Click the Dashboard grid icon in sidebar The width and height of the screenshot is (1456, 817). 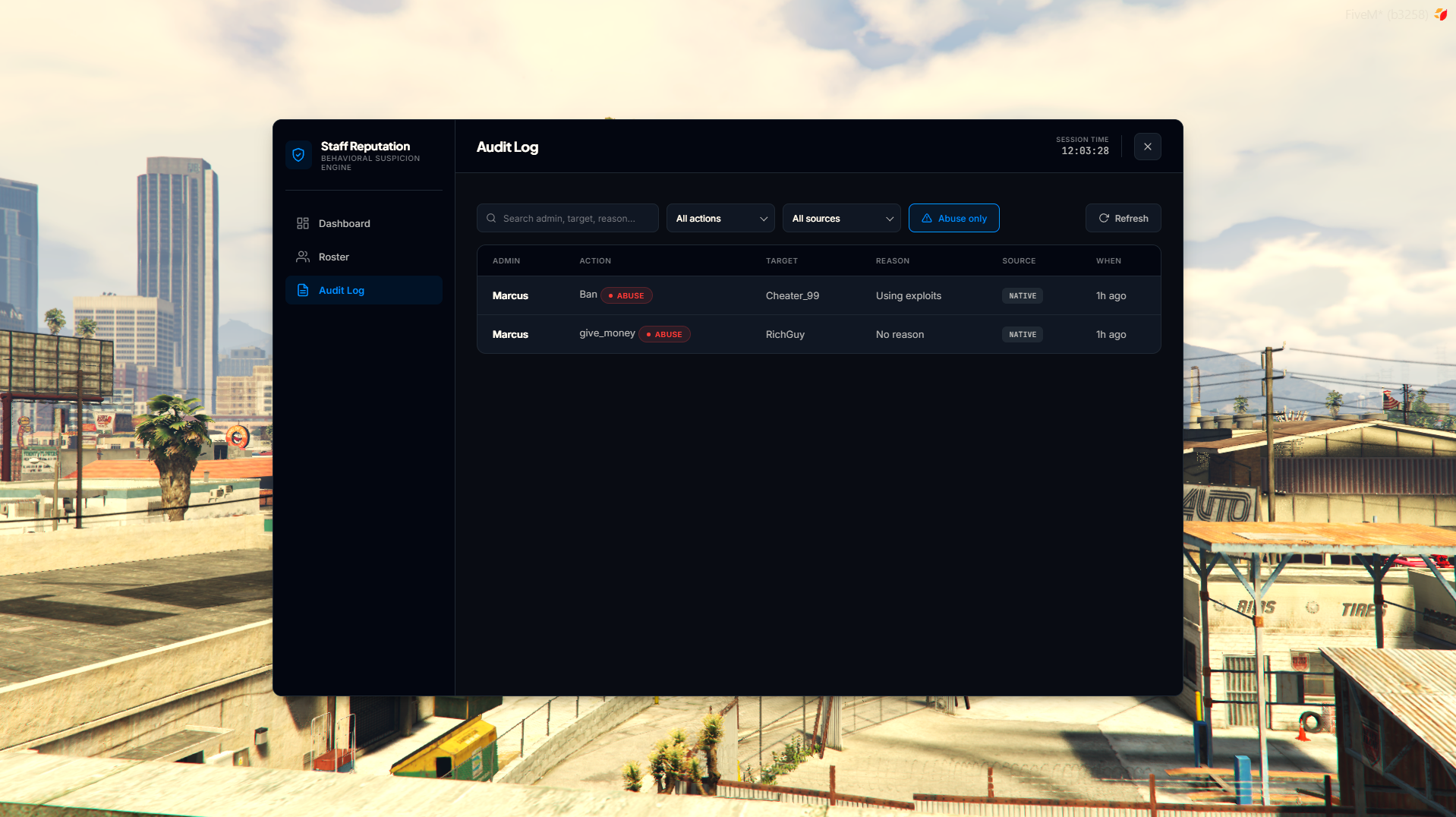click(303, 223)
